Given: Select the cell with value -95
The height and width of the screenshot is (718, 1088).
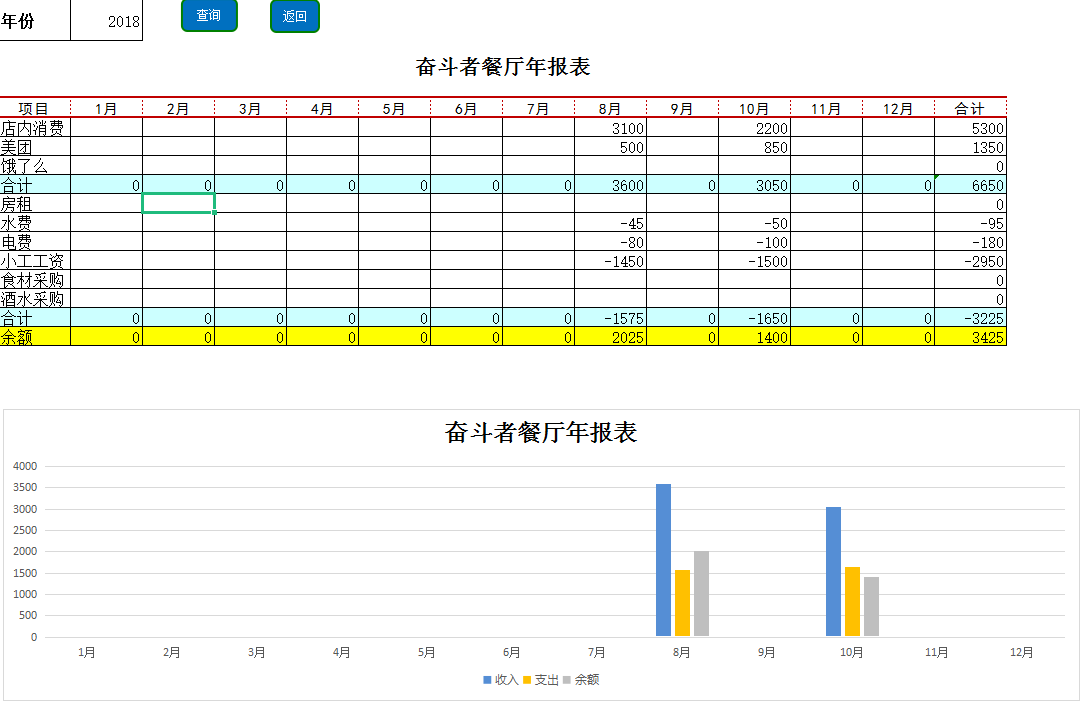Looking at the screenshot, I should [x=970, y=223].
